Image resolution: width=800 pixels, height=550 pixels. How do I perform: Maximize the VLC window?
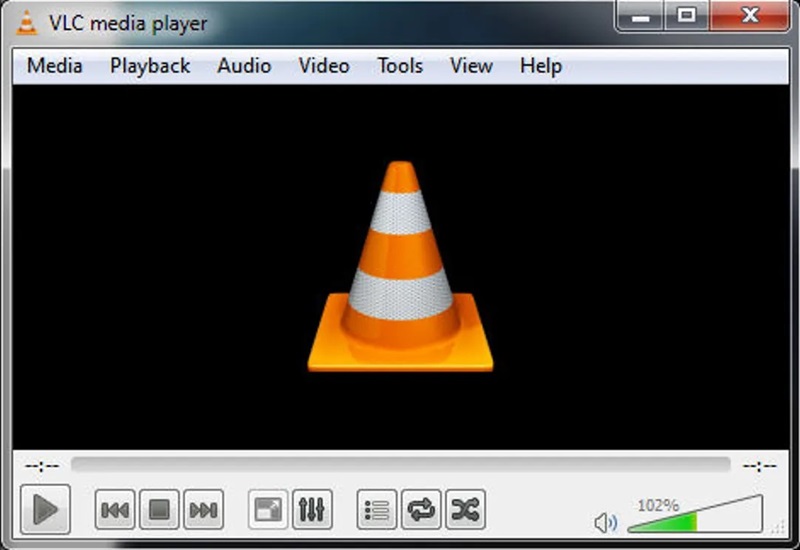tap(686, 16)
